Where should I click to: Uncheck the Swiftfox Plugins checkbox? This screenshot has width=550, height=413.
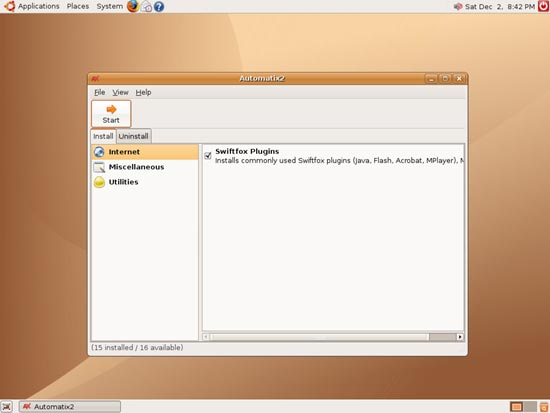tap(208, 155)
